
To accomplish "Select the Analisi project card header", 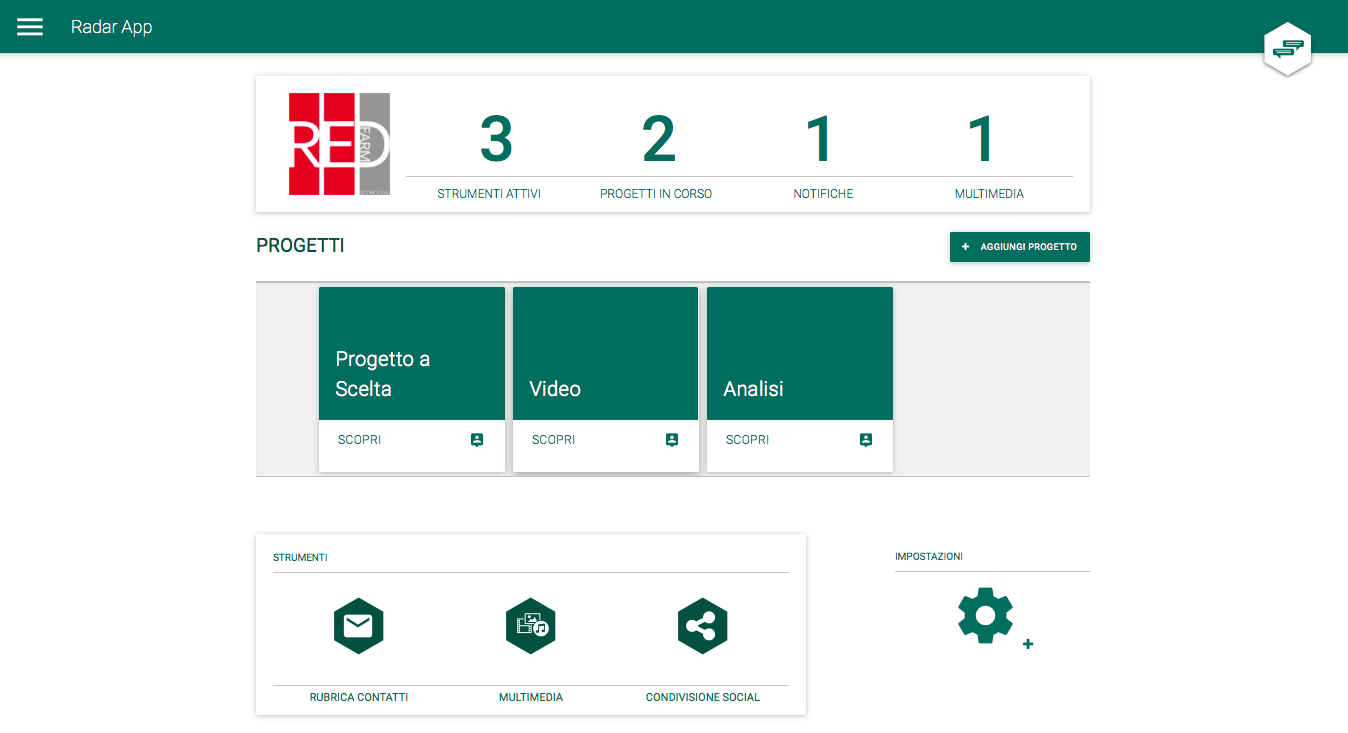I will coord(799,353).
